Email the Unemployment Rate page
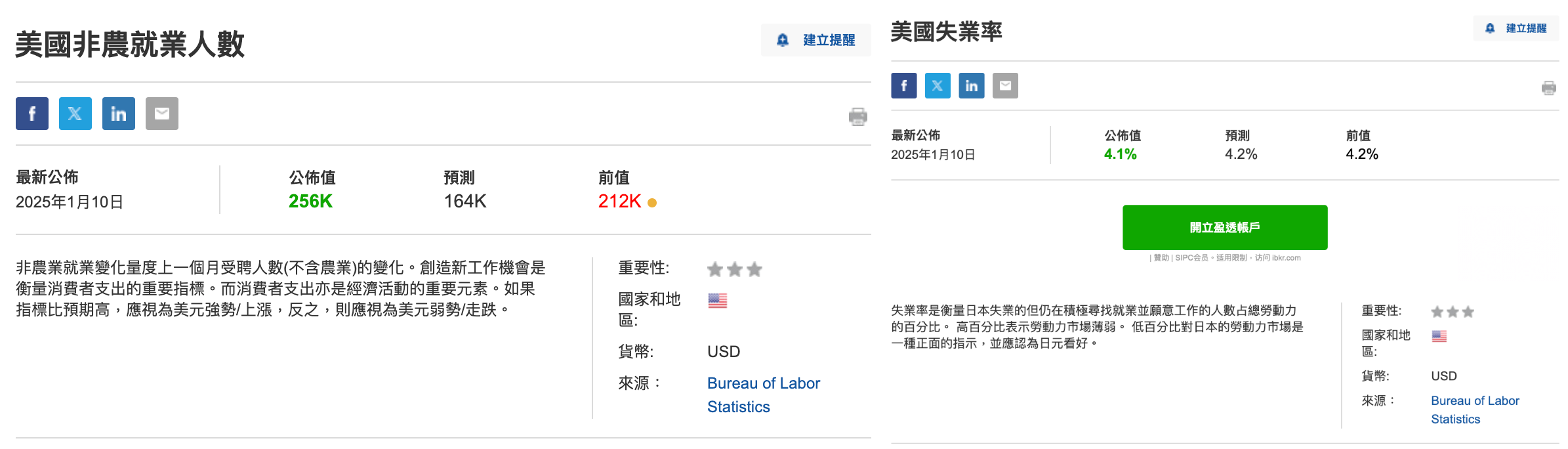 click(x=1004, y=85)
